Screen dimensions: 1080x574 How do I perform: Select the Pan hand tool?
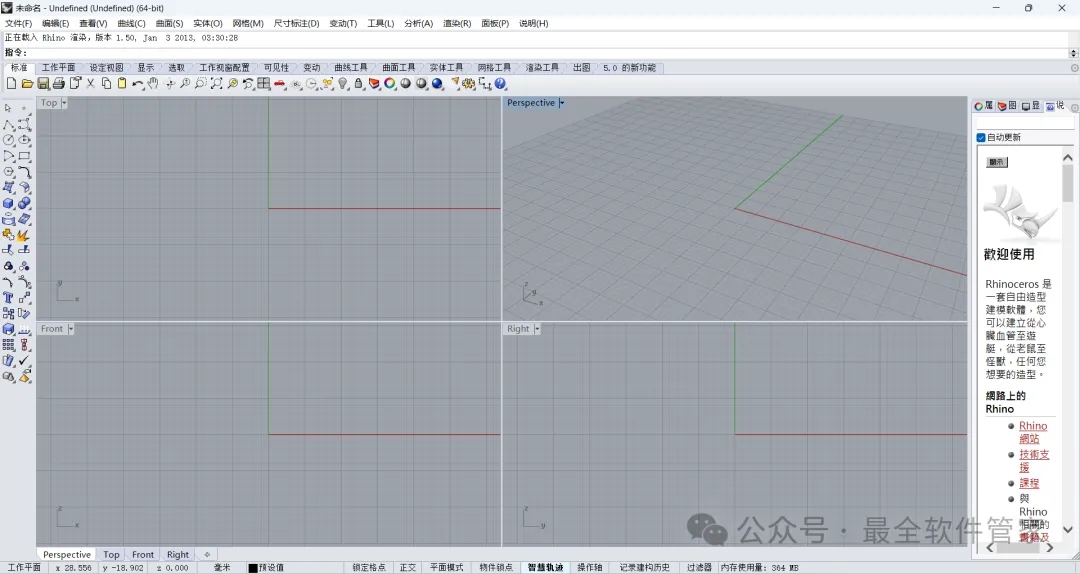point(153,83)
